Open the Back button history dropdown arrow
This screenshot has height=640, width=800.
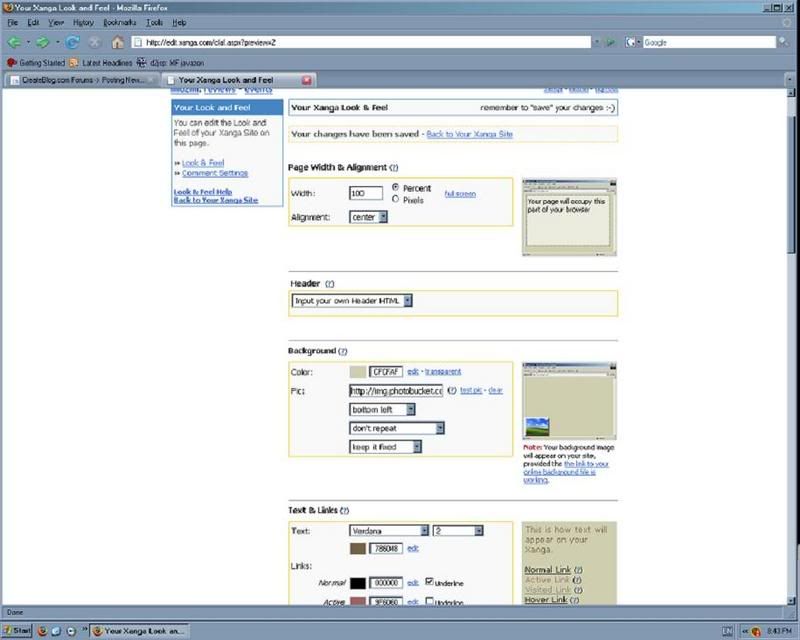(28, 42)
